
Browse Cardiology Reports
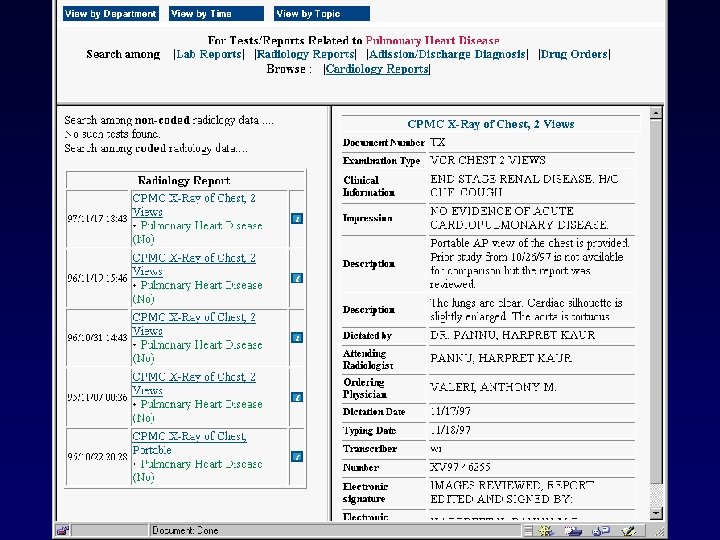click(x=377, y=69)
